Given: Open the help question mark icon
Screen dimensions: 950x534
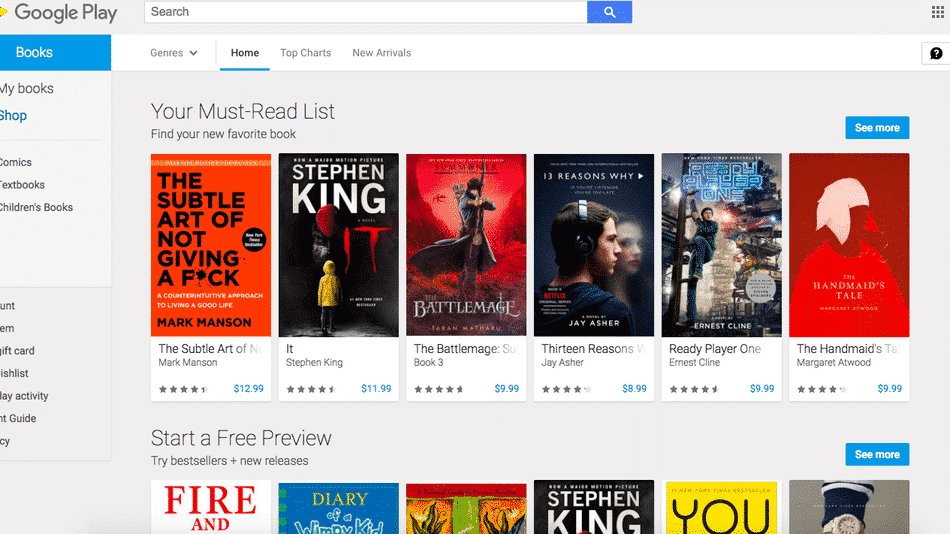Looking at the screenshot, I should tap(936, 53).
